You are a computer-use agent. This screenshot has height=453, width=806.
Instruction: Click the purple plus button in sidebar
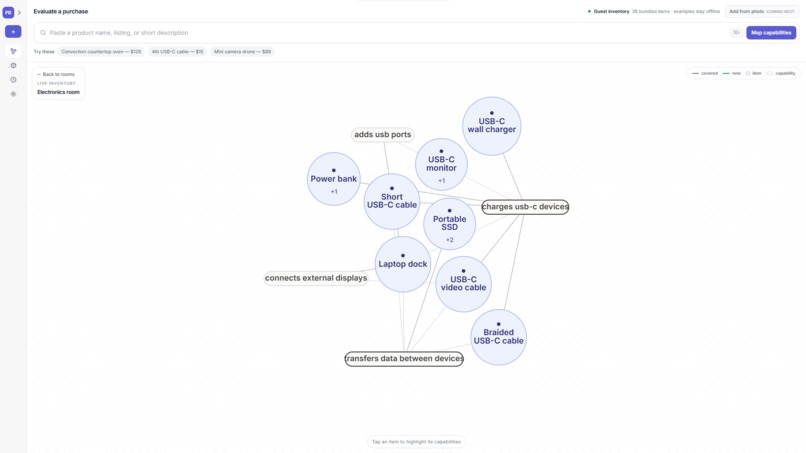(x=13, y=32)
